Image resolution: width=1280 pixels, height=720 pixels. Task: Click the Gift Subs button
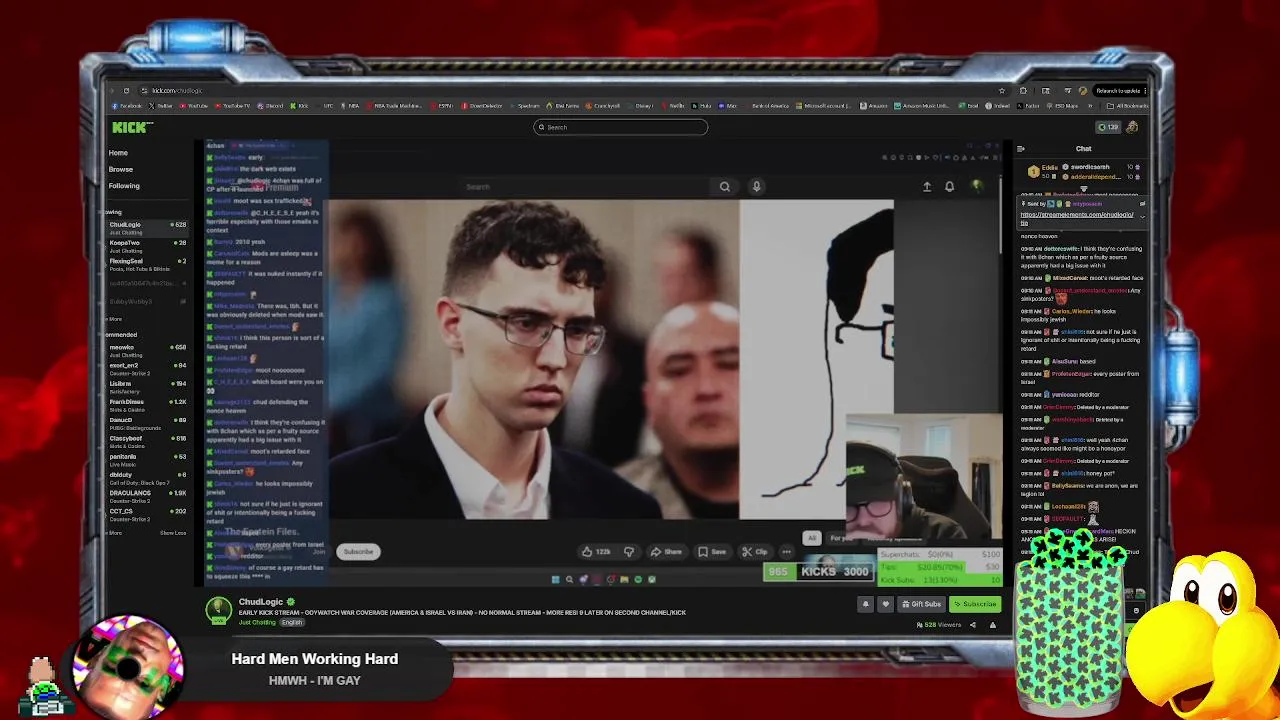coord(921,604)
